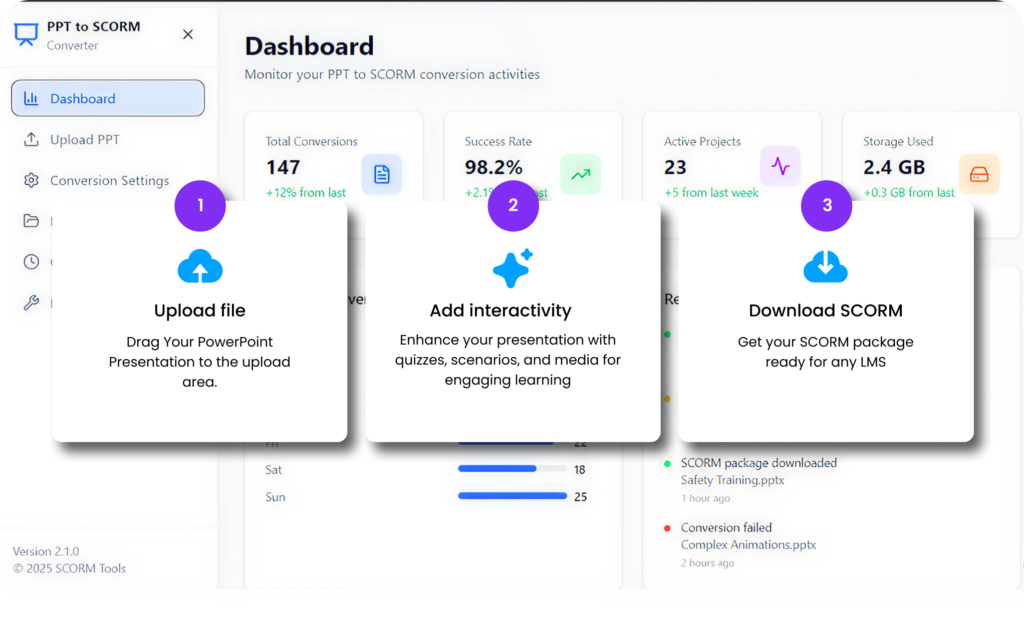Click the PPT to SCORM Converter logo icon

[26, 32]
